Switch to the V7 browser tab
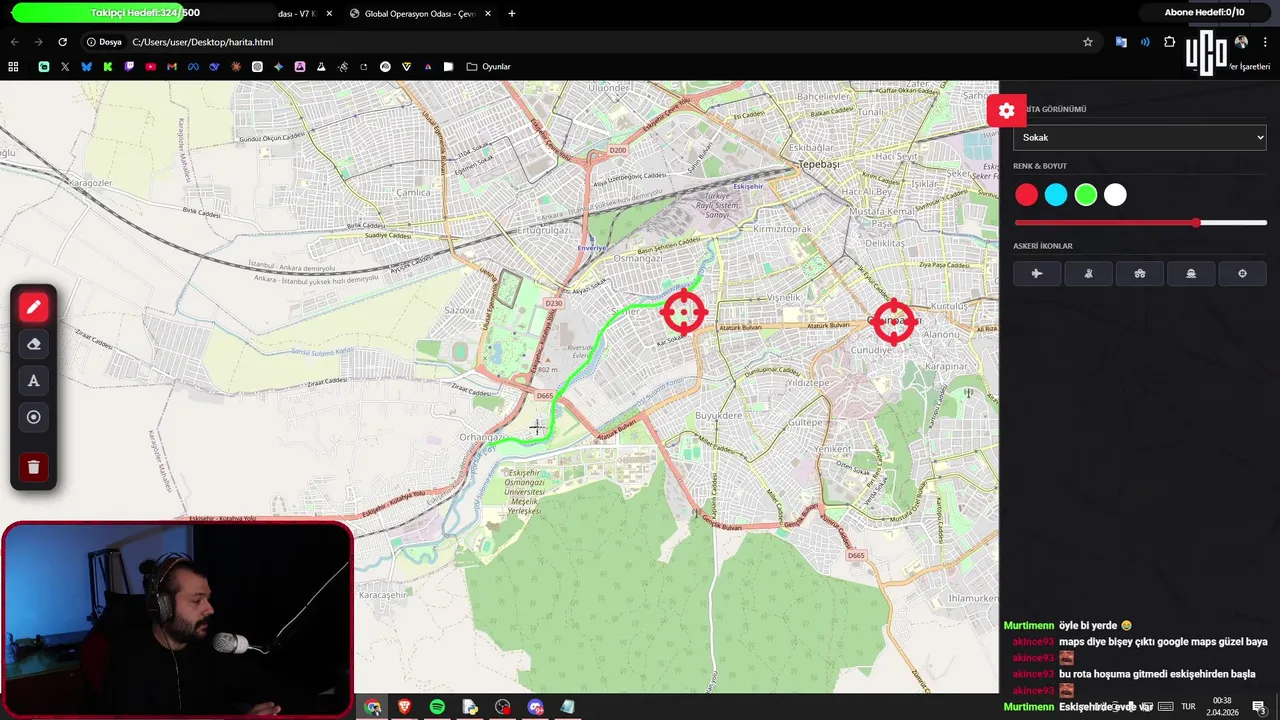This screenshot has height=720, width=1280. click(x=296, y=14)
